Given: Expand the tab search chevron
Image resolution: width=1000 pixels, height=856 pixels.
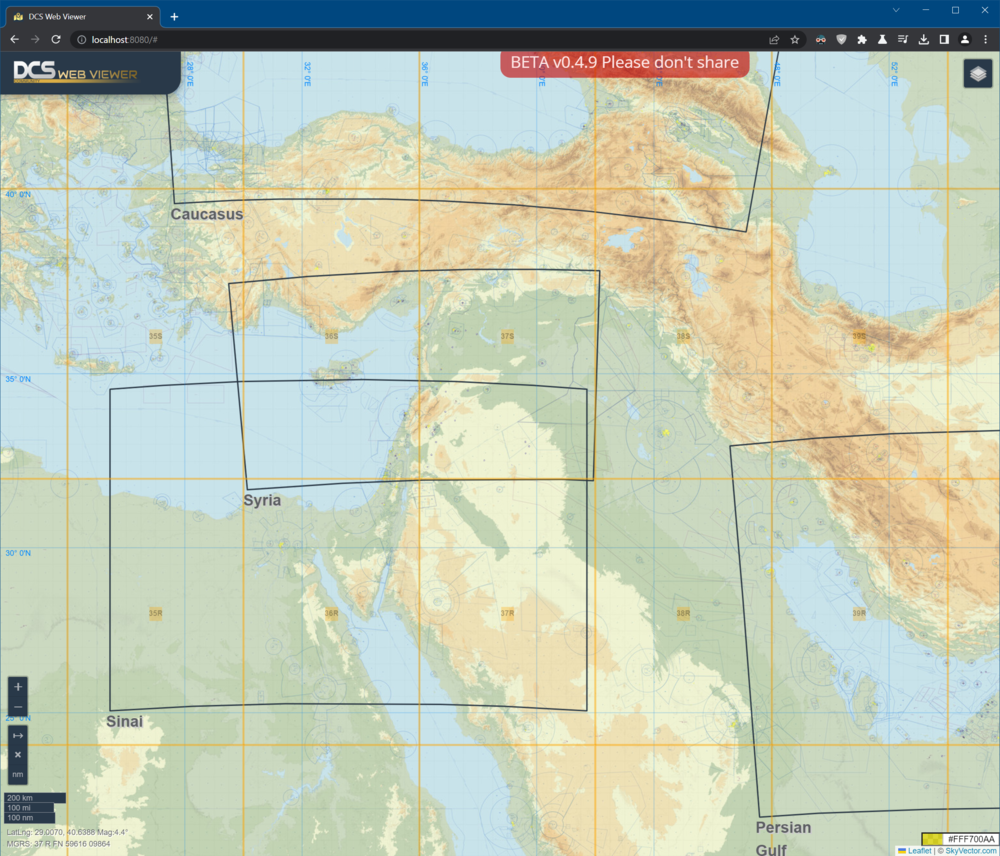Looking at the screenshot, I should [x=896, y=10].
